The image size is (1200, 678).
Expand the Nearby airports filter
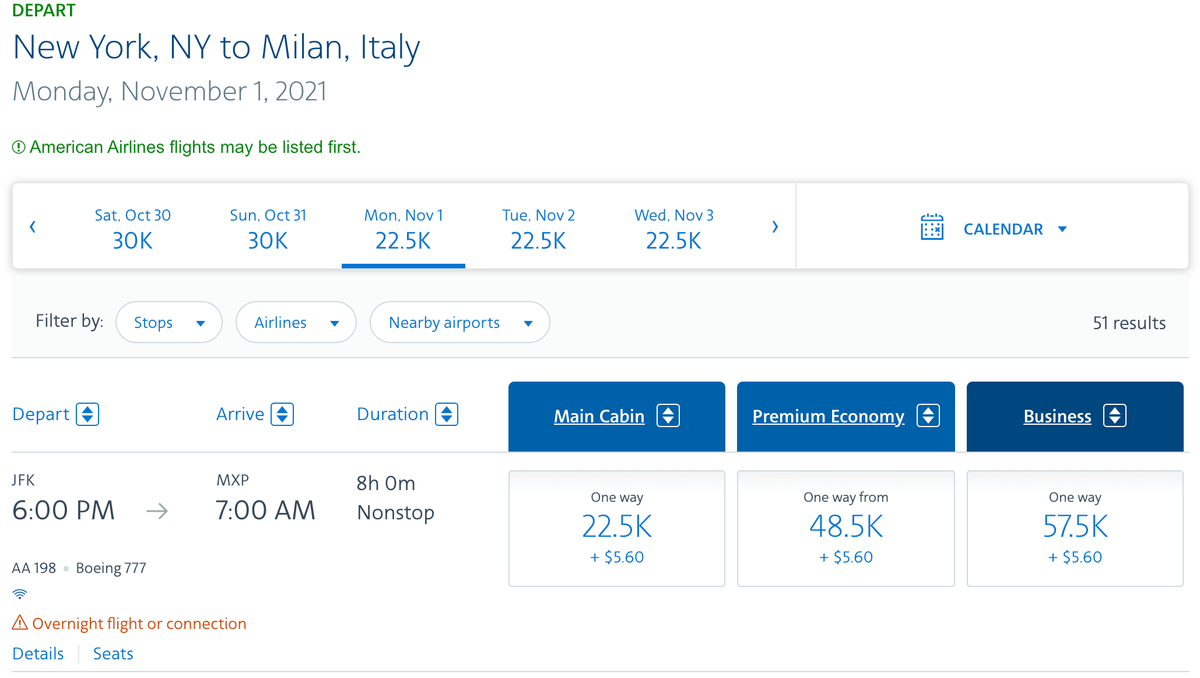pos(459,322)
